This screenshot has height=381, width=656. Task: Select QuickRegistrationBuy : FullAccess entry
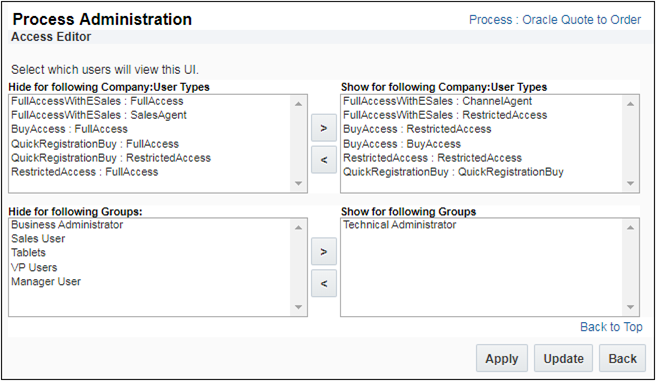(x=95, y=144)
